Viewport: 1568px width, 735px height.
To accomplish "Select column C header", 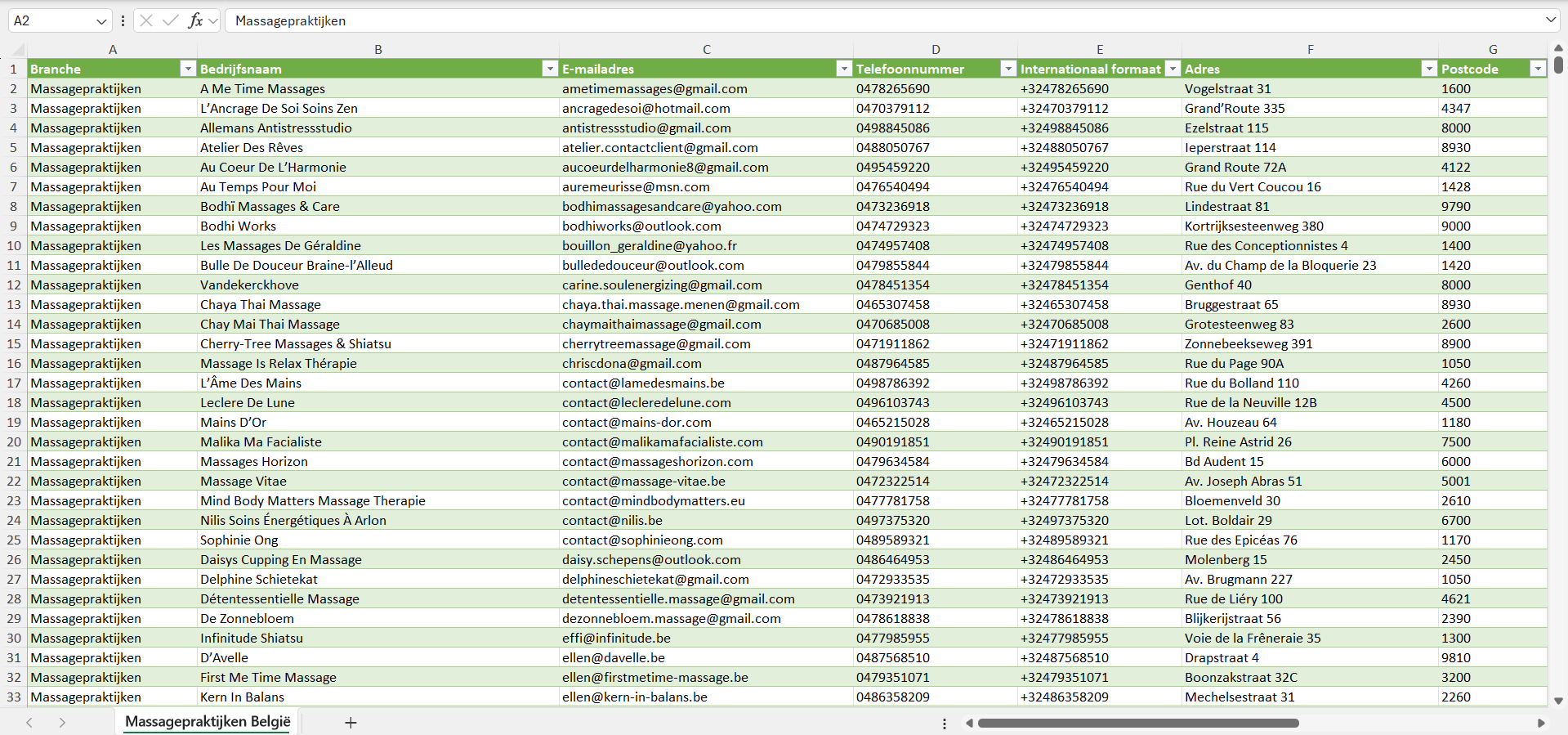I will (706, 49).
